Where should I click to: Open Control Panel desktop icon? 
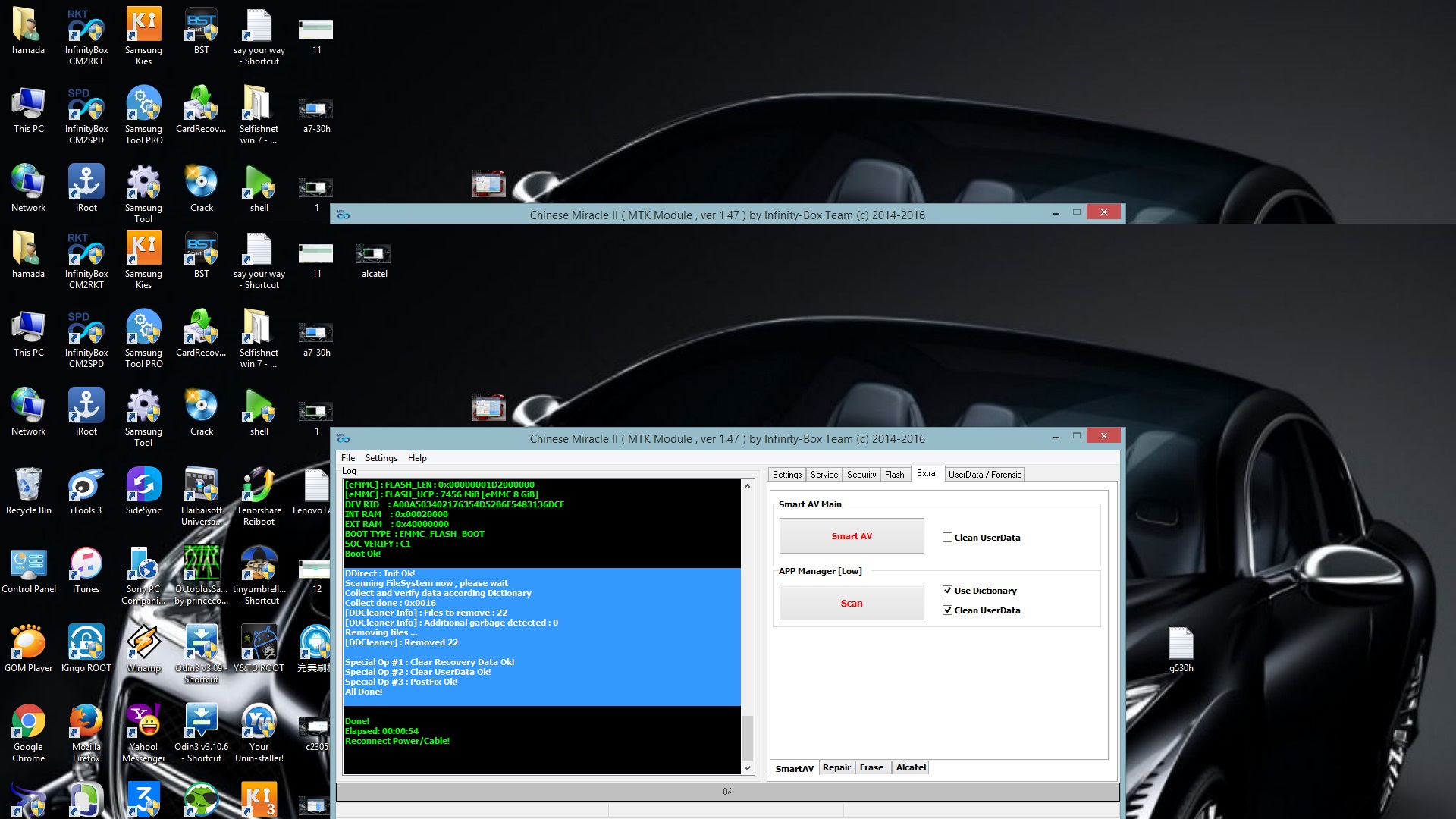pyautogui.click(x=29, y=570)
